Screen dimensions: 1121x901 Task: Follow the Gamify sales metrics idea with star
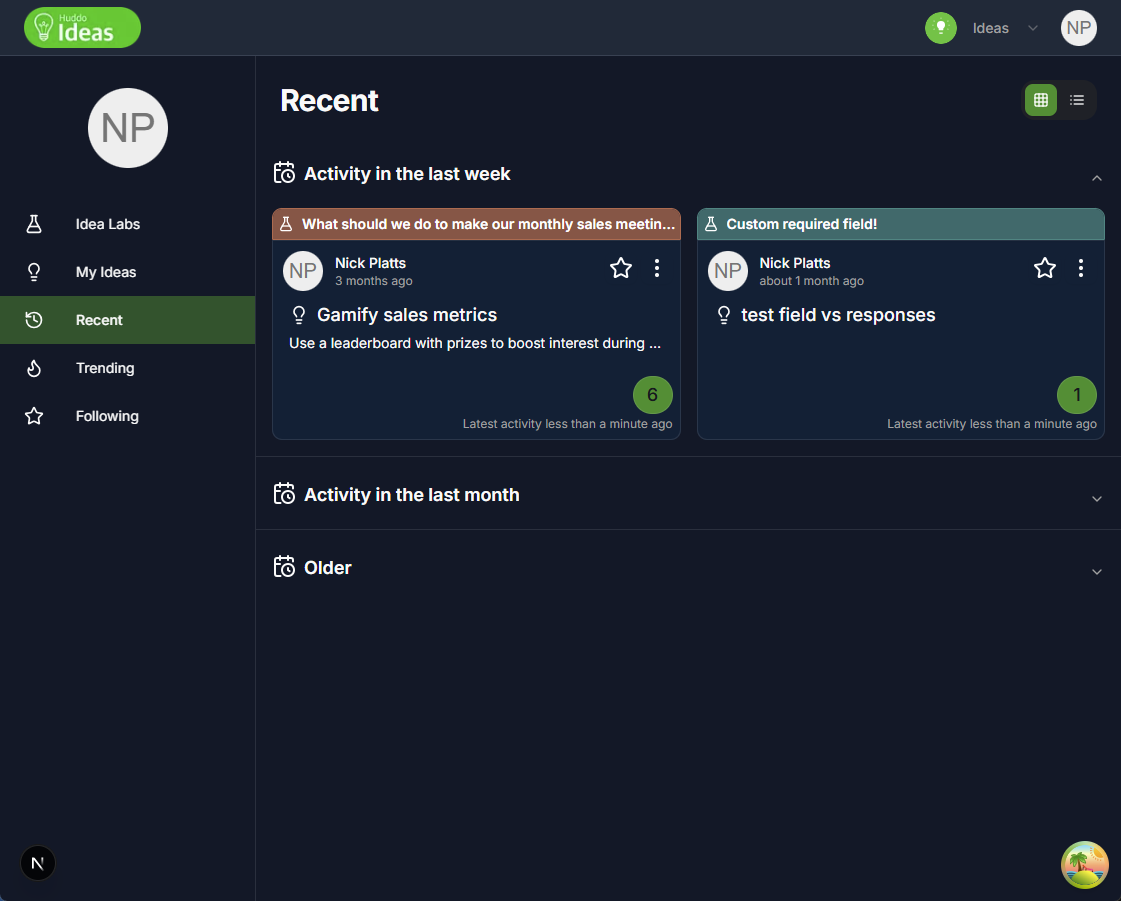point(621,268)
